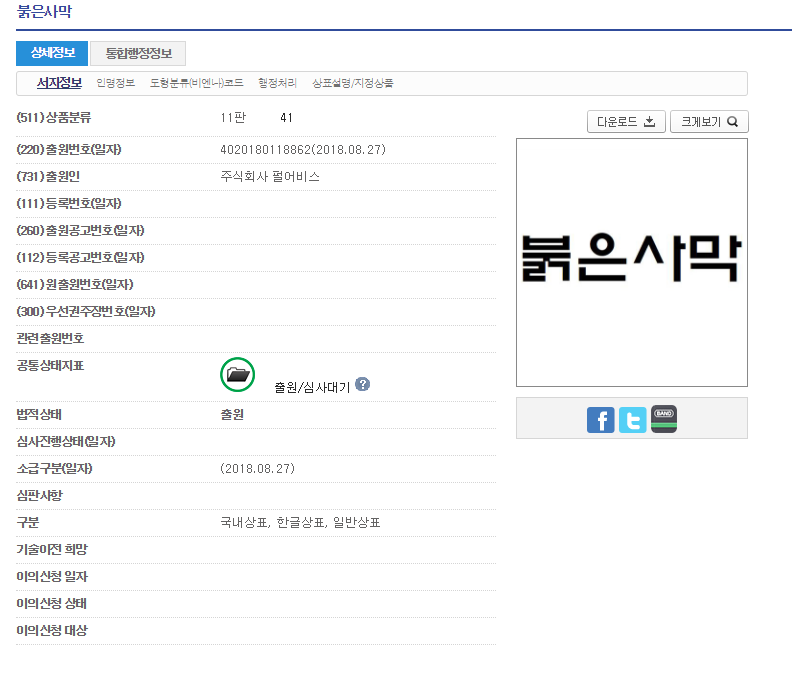Switch to the 통합행정정보 tab
The height and width of the screenshot is (697, 792).
[138, 53]
